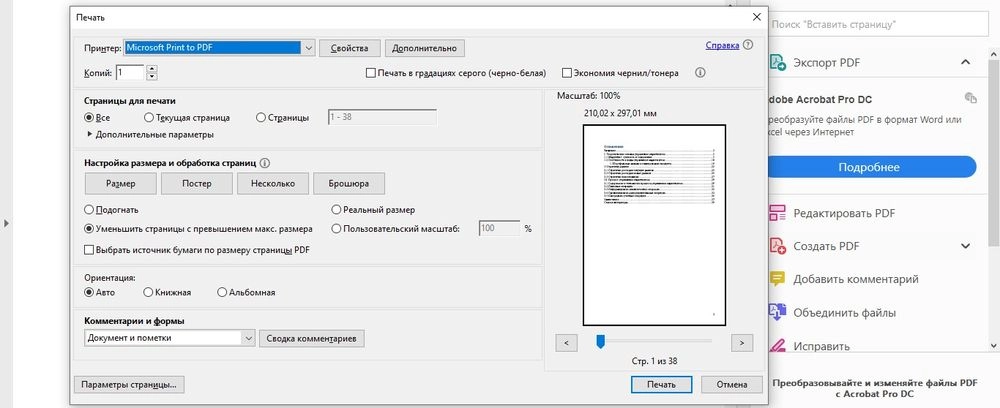This screenshot has width=1000, height=408.
Task: Click the Create PDF icon
Action: pyautogui.click(x=777, y=246)
